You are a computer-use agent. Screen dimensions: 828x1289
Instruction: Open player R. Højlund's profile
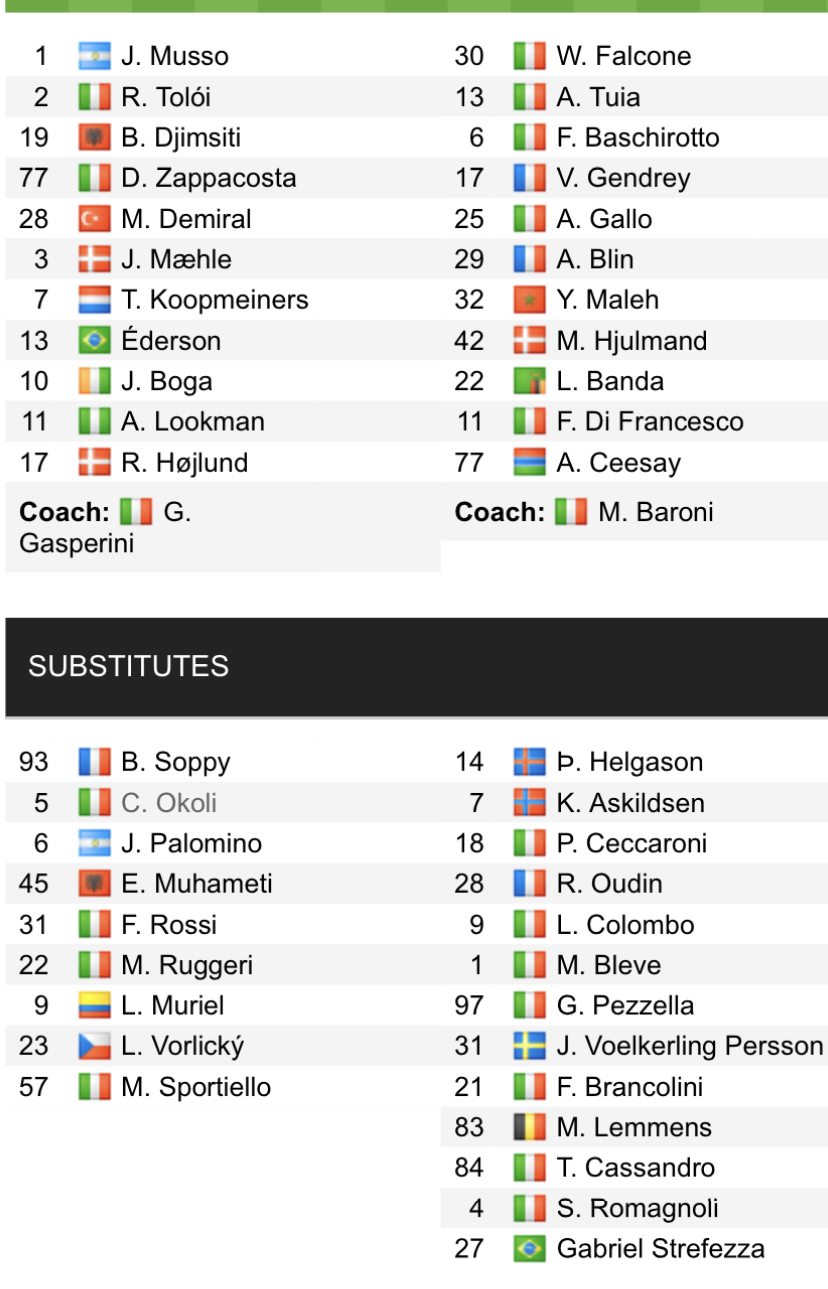(x=184, y=463)
